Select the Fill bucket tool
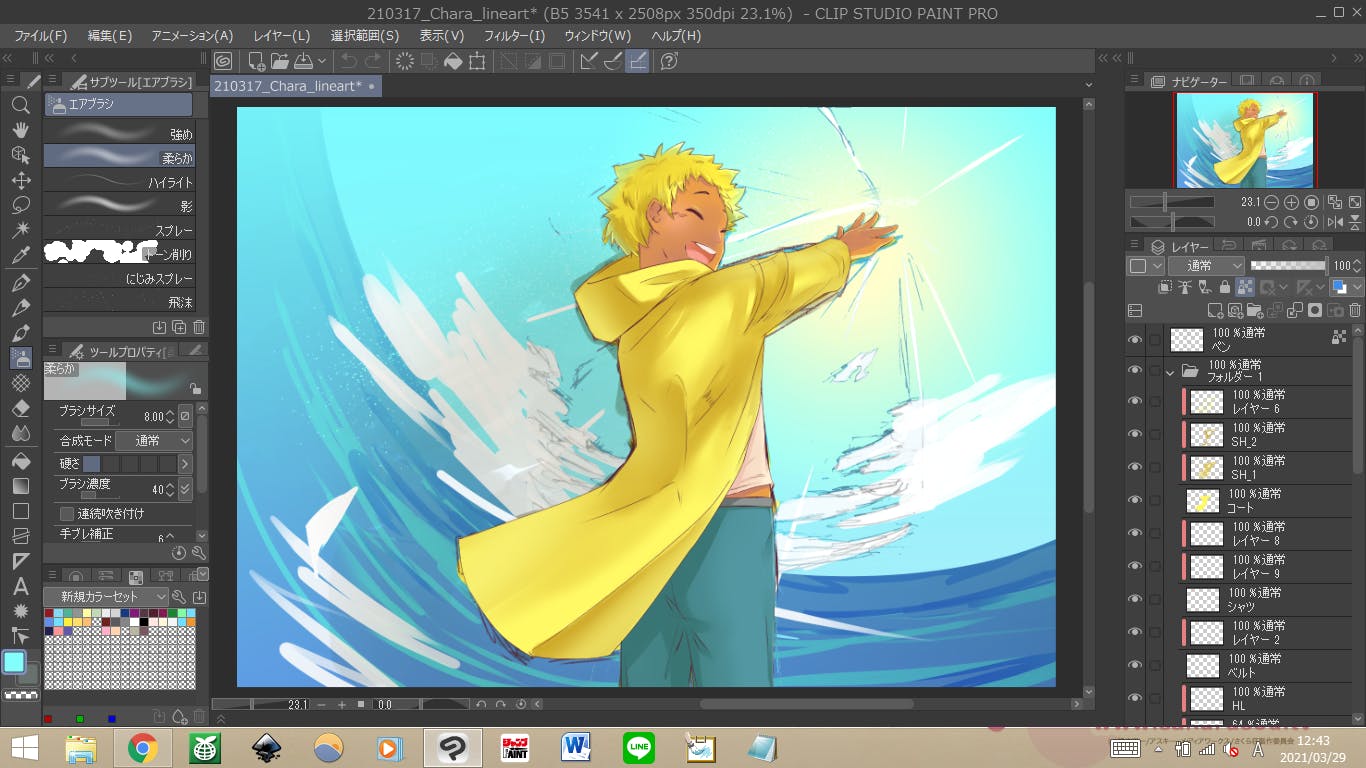The height and width of the screenshot is (768, 1366). click(x=20, y=461)
